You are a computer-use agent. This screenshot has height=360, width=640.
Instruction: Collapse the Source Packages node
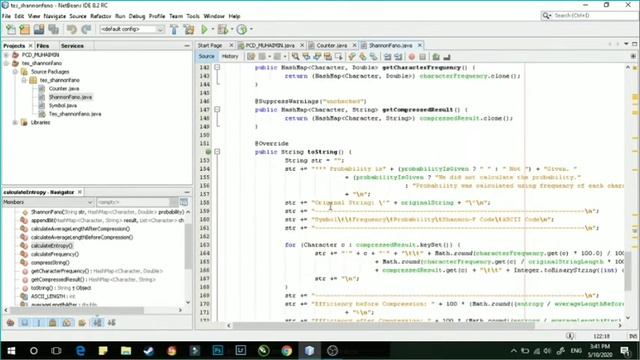click(x=15, y=72)
